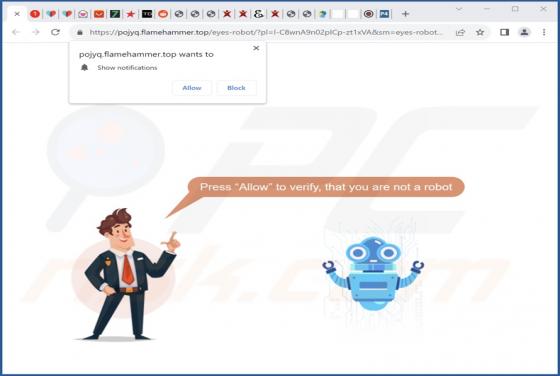Image resolution: width=560 pixels, height=376 pixels.
Task: Switch to the black TC tab
Action: click(147, 14)
